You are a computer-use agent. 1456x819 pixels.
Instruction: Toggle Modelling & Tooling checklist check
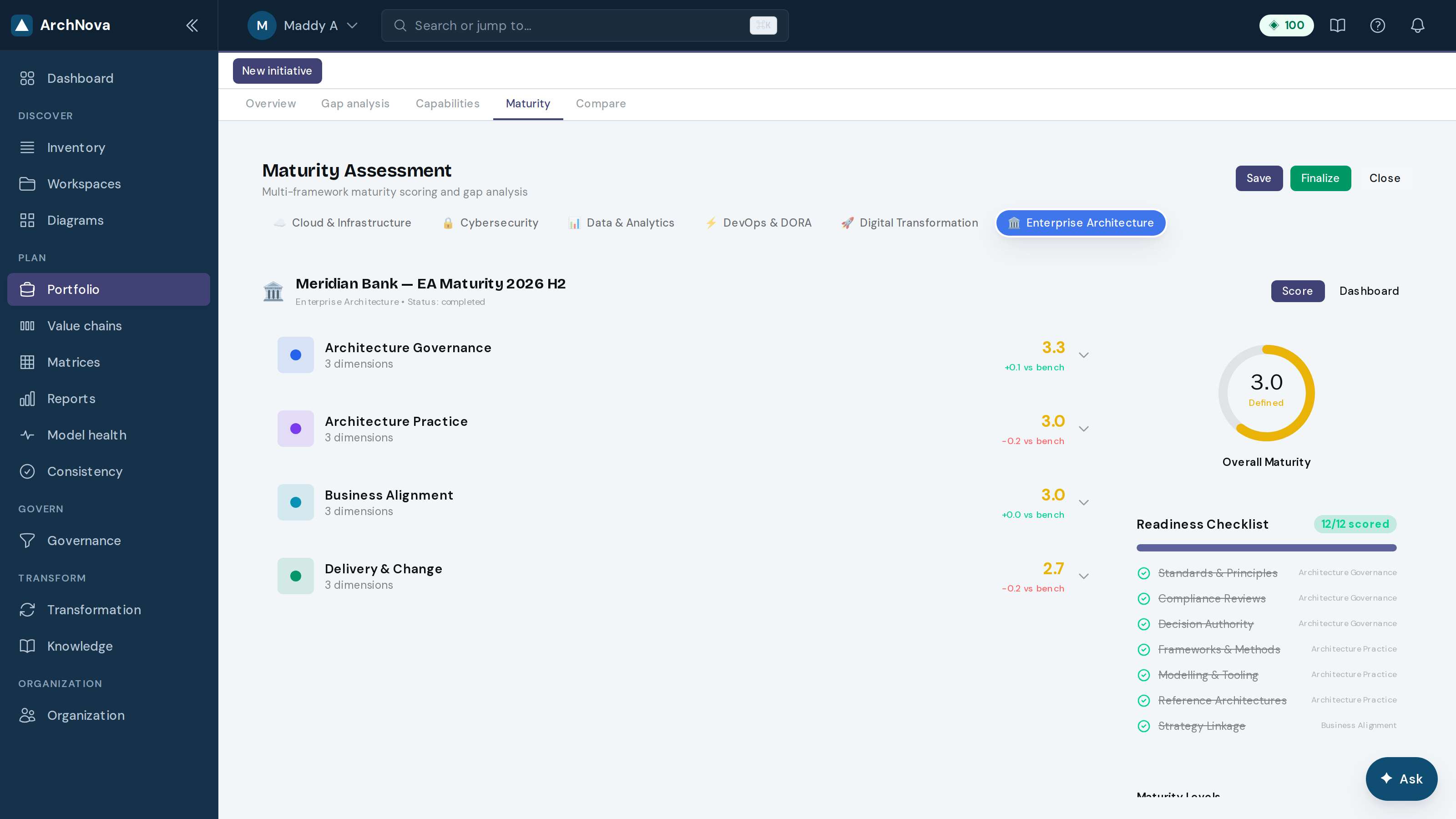[x=1143, y=675]
